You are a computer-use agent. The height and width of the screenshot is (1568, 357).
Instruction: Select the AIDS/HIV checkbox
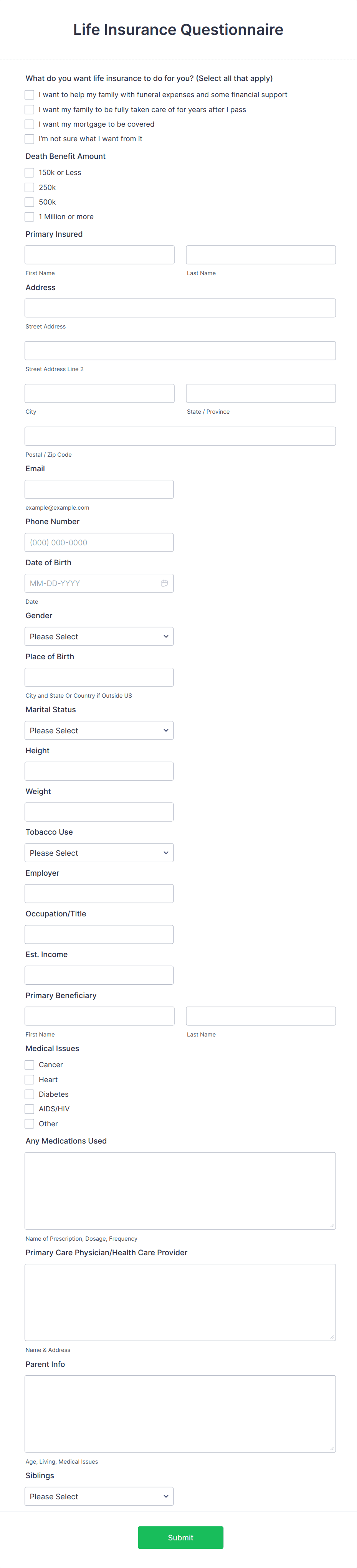[29, 1108]
